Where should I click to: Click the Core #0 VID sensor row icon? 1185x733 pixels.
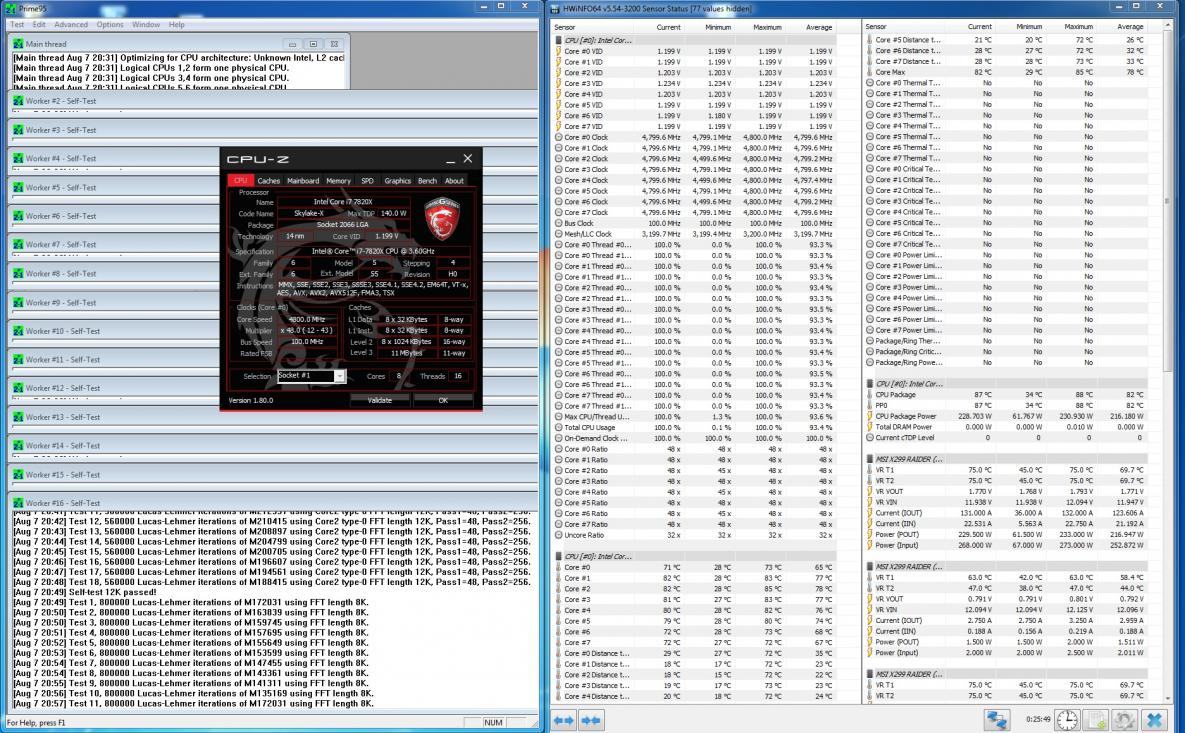[x=558, y=51]
